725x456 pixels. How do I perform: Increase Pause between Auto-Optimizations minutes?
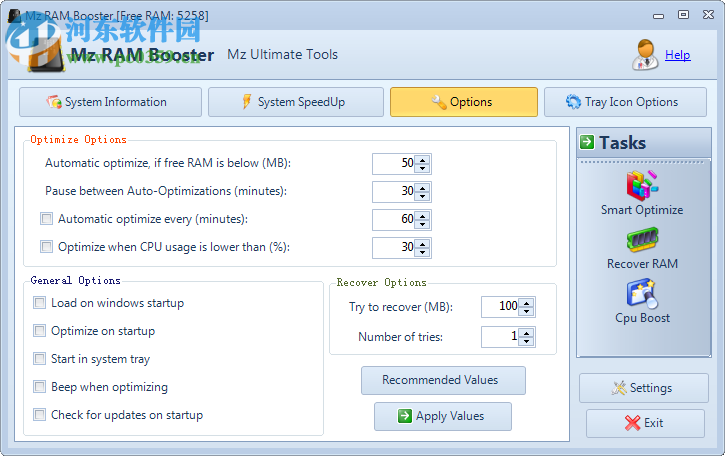[422, 187]
